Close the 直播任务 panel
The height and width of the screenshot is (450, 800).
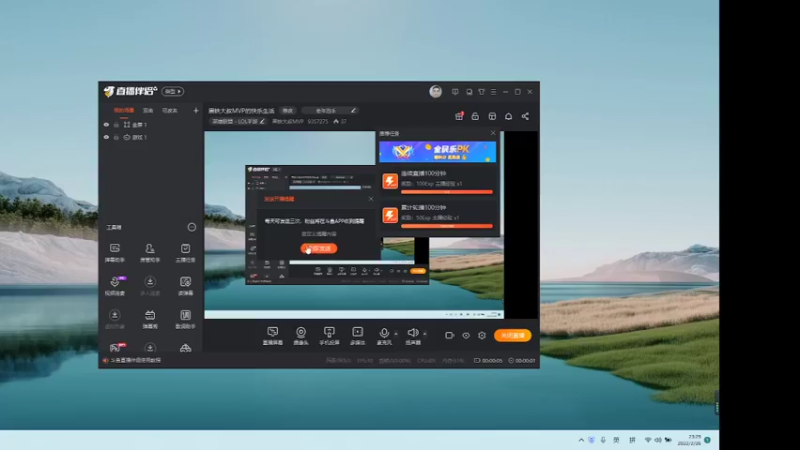pos(493,133)
